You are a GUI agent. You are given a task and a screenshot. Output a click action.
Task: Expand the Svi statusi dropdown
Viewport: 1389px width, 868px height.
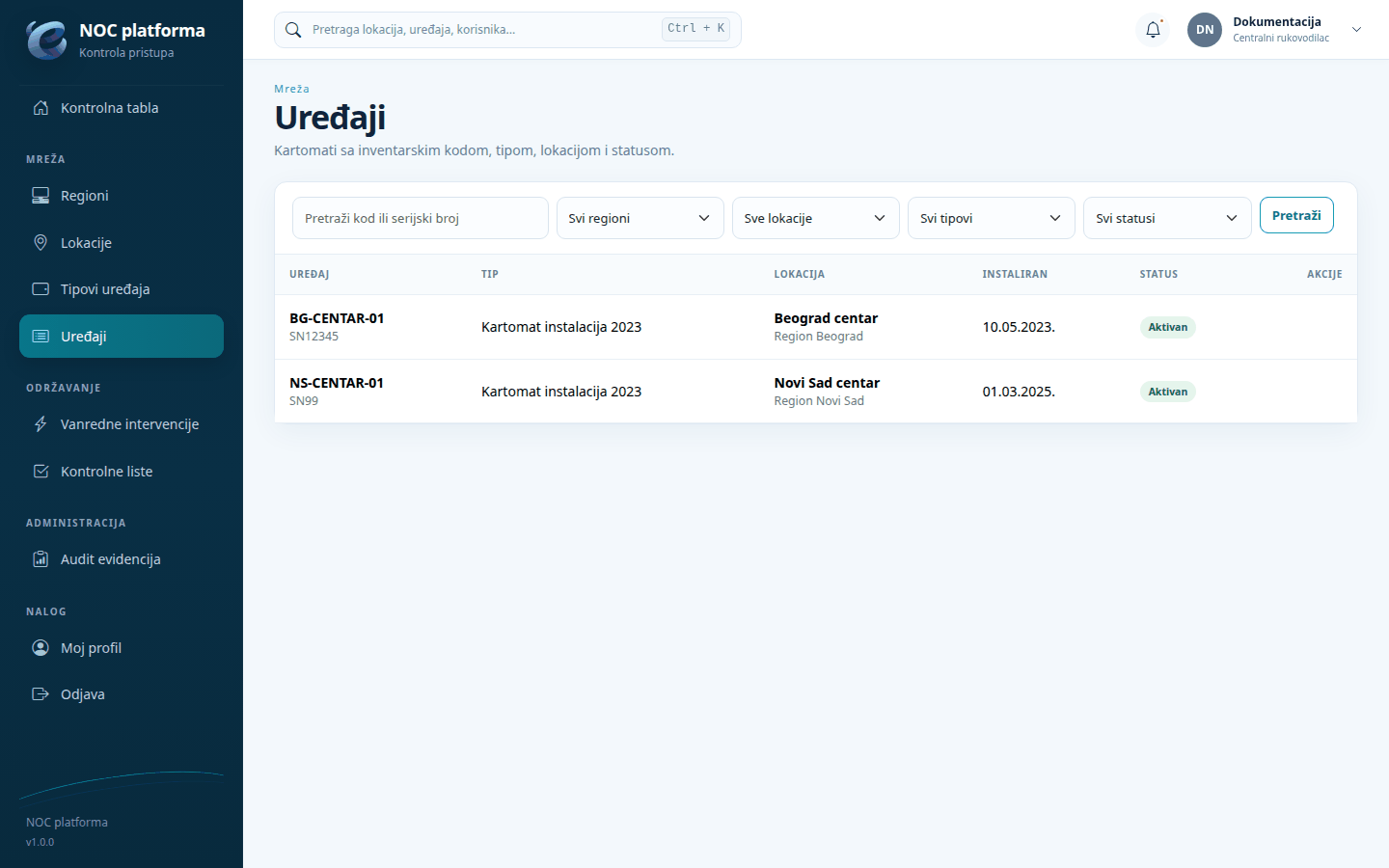1167,218
